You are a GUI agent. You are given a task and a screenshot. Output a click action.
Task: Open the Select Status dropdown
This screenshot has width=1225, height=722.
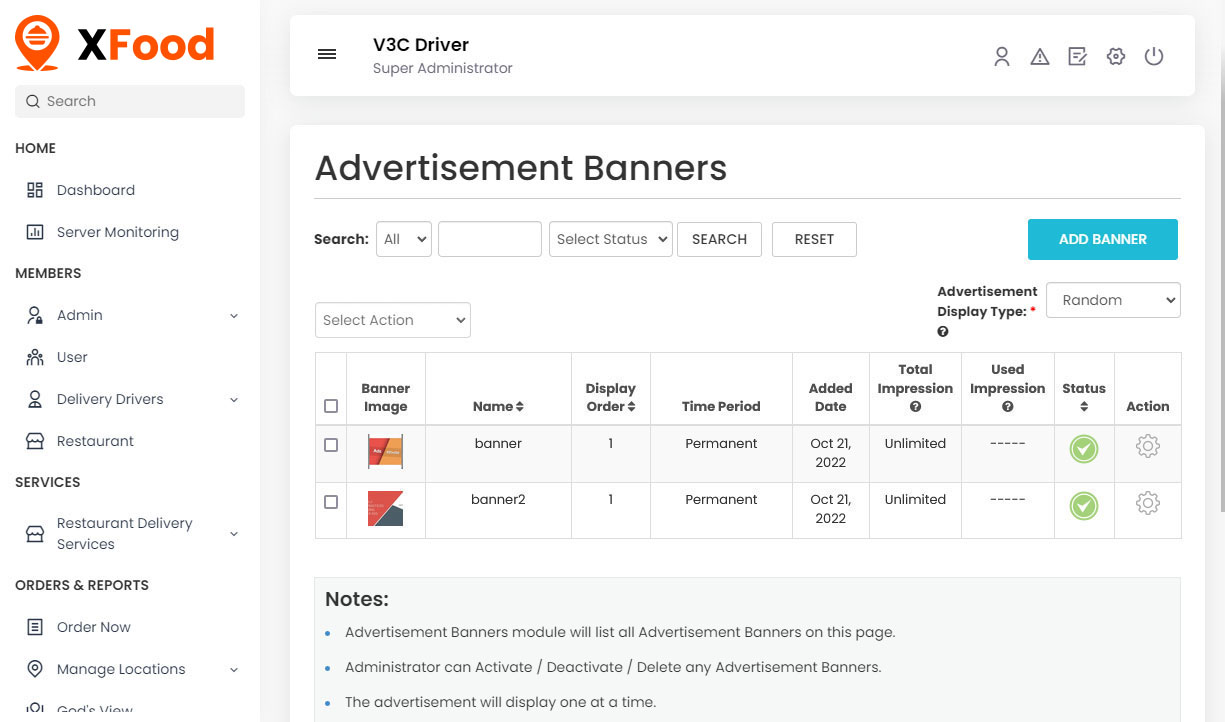click(x=610, y=239)
